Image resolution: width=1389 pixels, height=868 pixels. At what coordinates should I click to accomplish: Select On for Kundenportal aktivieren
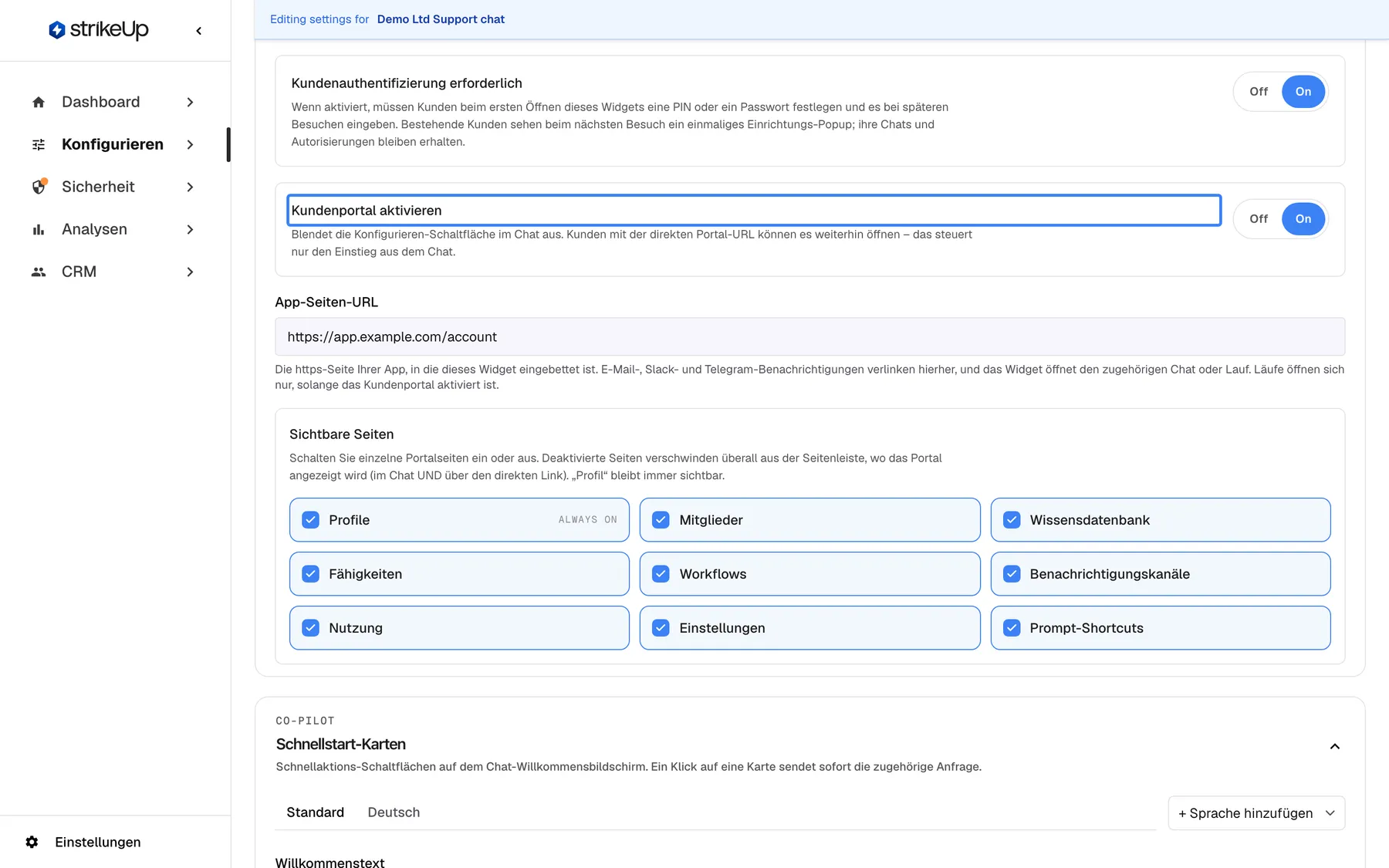(x=1303, y=218)
